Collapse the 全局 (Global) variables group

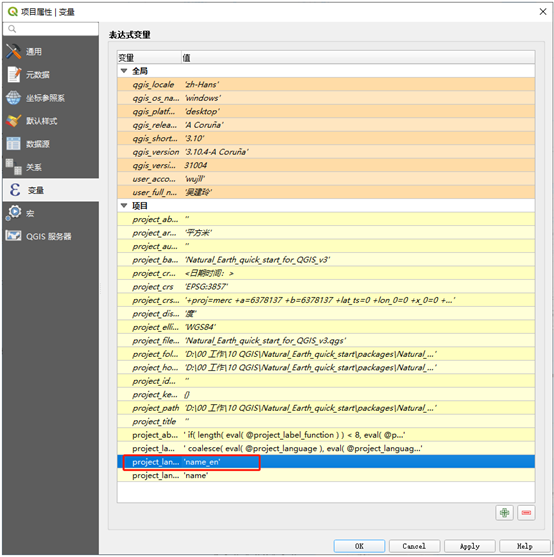[124, 71]
